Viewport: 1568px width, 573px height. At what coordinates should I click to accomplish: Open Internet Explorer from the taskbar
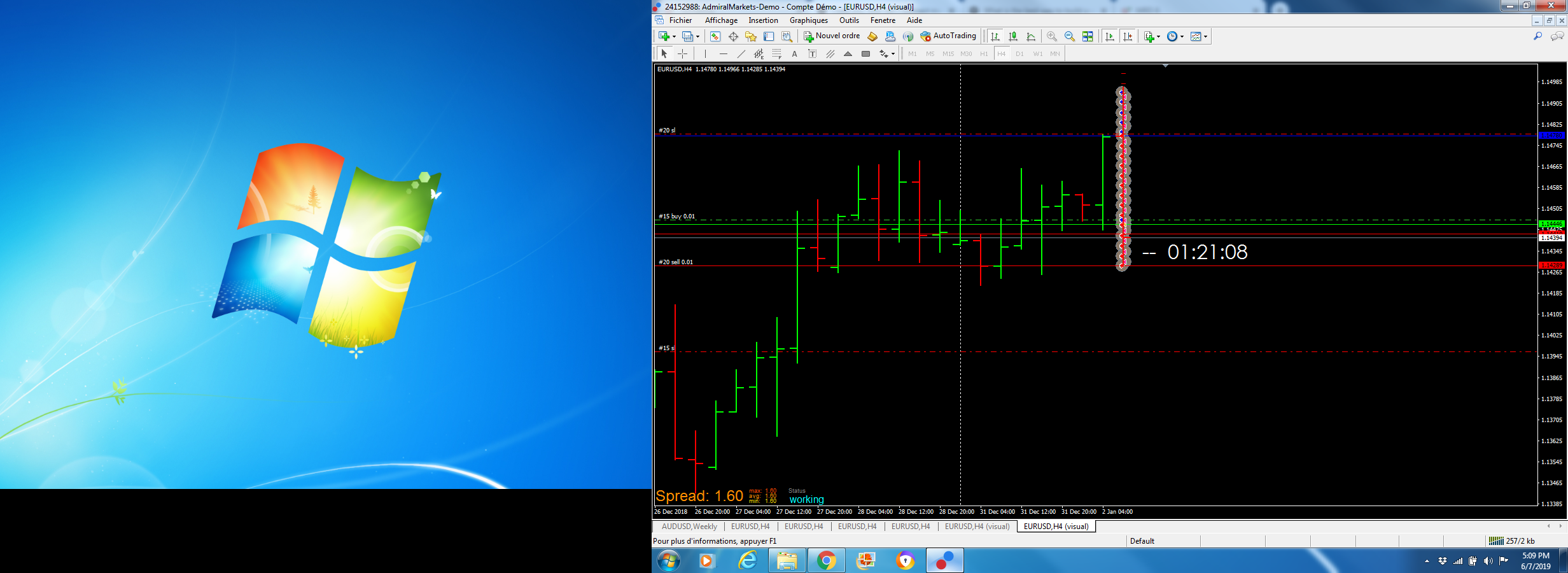pos(748,561)
